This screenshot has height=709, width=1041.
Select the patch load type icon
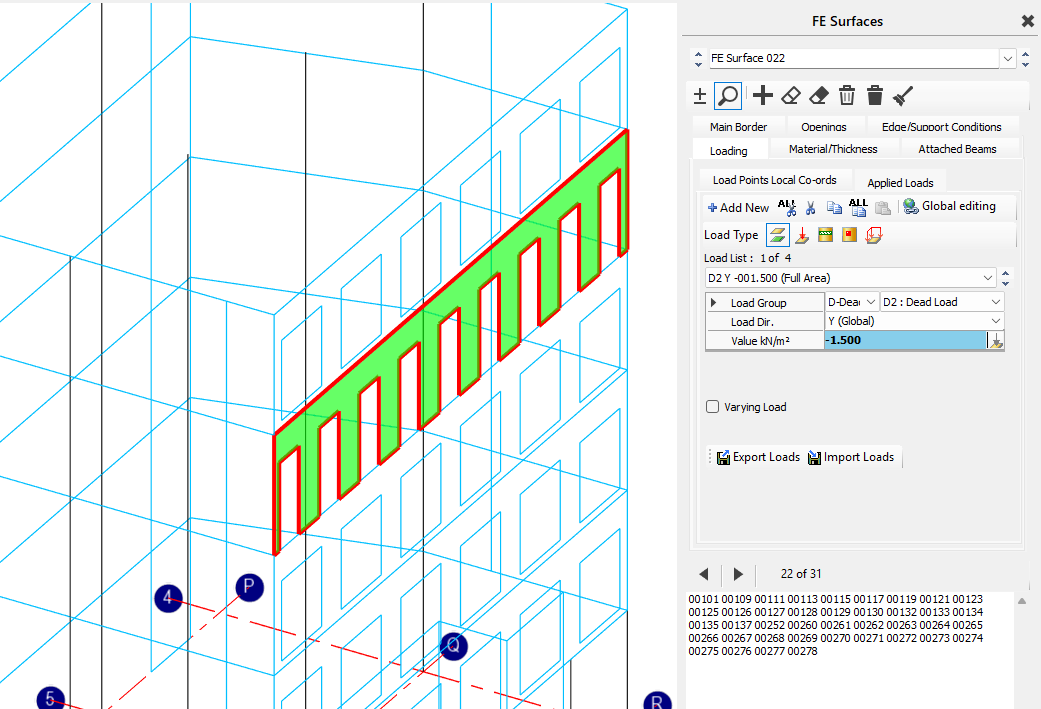(849, 235)
